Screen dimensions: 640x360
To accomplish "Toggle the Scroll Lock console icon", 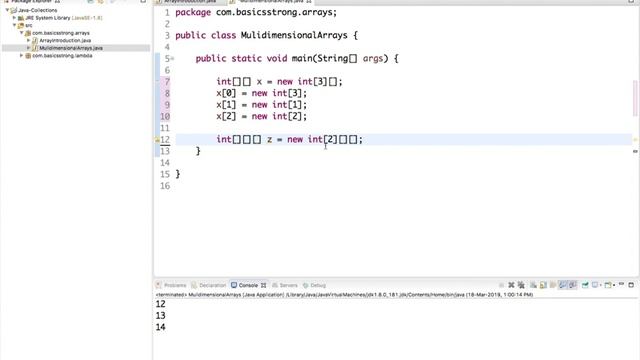I will [543, 285].
